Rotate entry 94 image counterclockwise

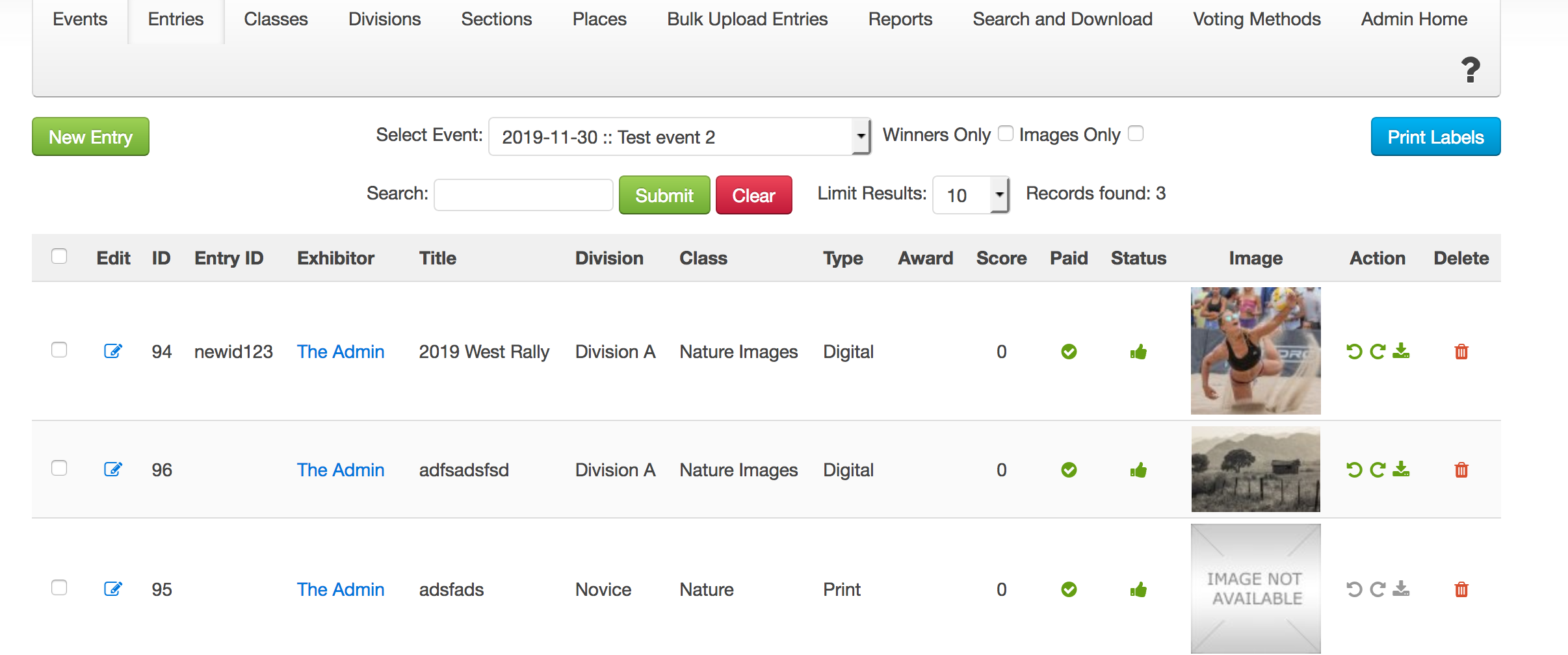(x=1354, y=352)
